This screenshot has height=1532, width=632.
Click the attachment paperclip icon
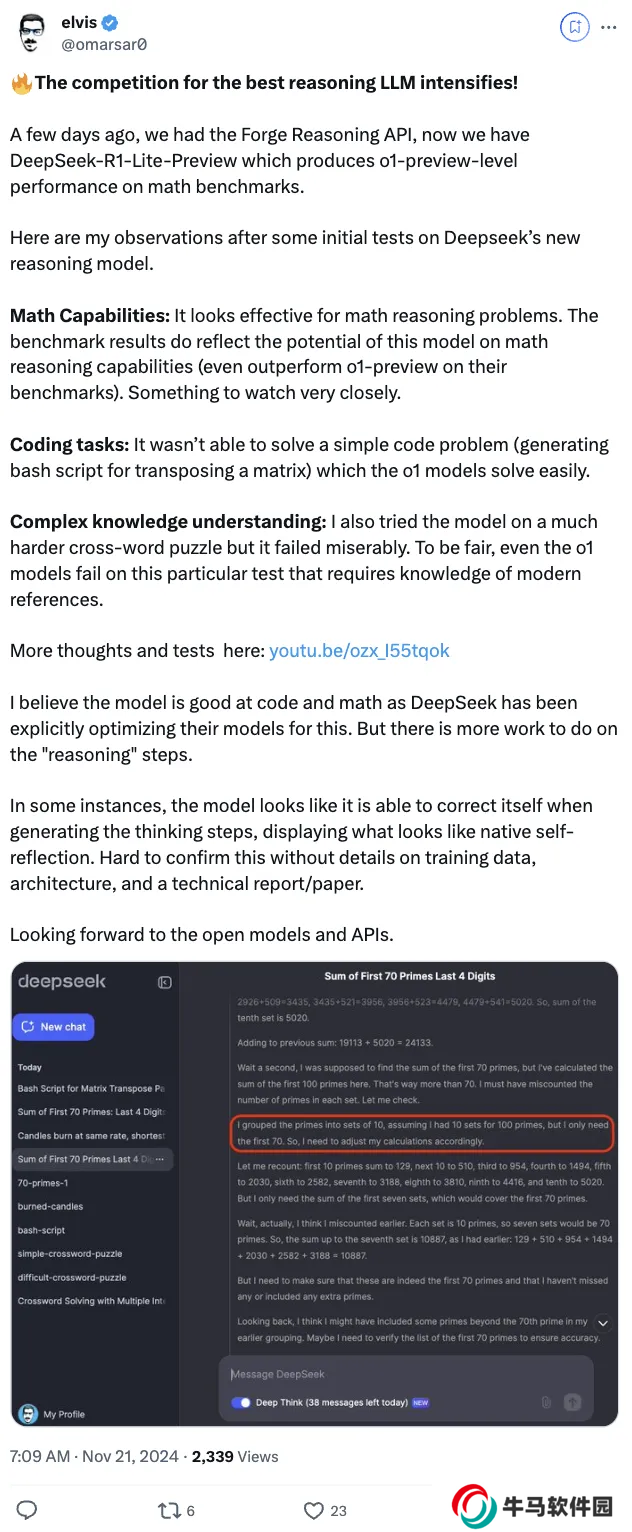coord(546,1402)
